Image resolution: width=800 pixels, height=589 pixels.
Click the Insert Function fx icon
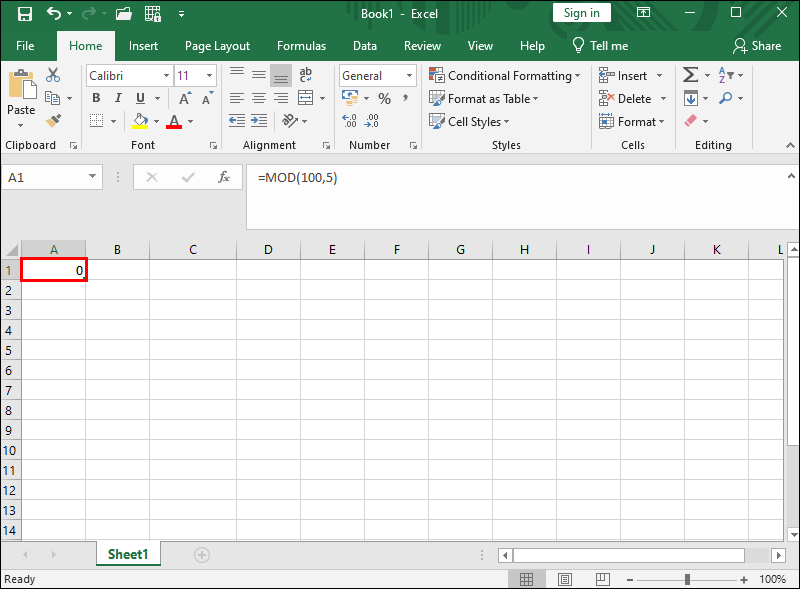point(224,177)
